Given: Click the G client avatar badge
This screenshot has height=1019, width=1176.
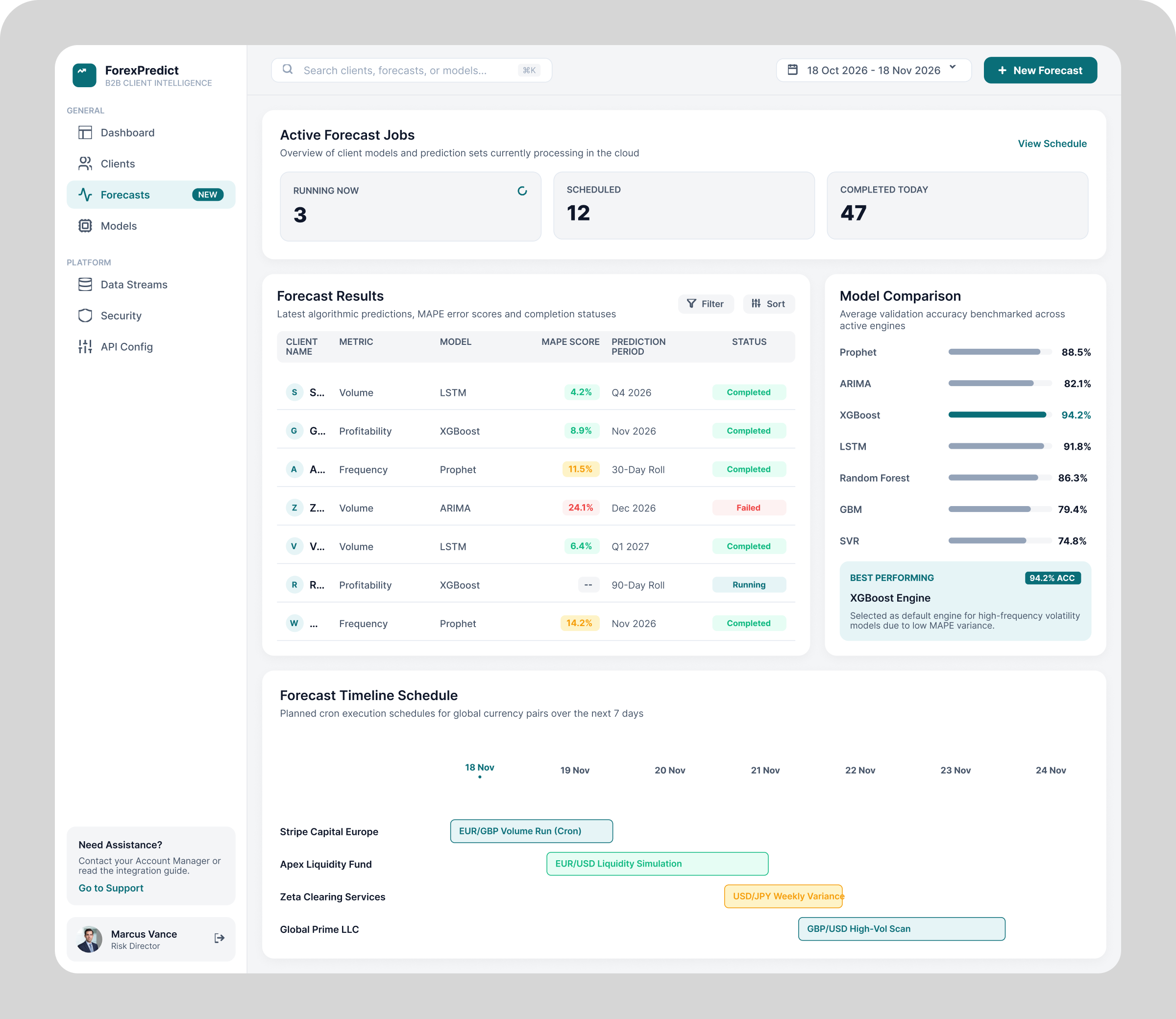Looking at the screenshot, I should tap(294, 431).
